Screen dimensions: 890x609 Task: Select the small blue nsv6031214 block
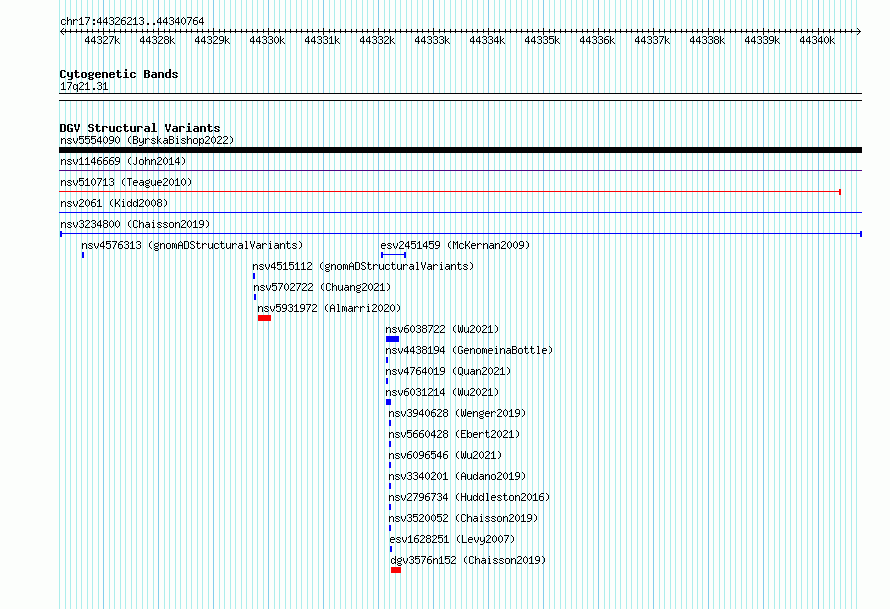click(388, 402)
